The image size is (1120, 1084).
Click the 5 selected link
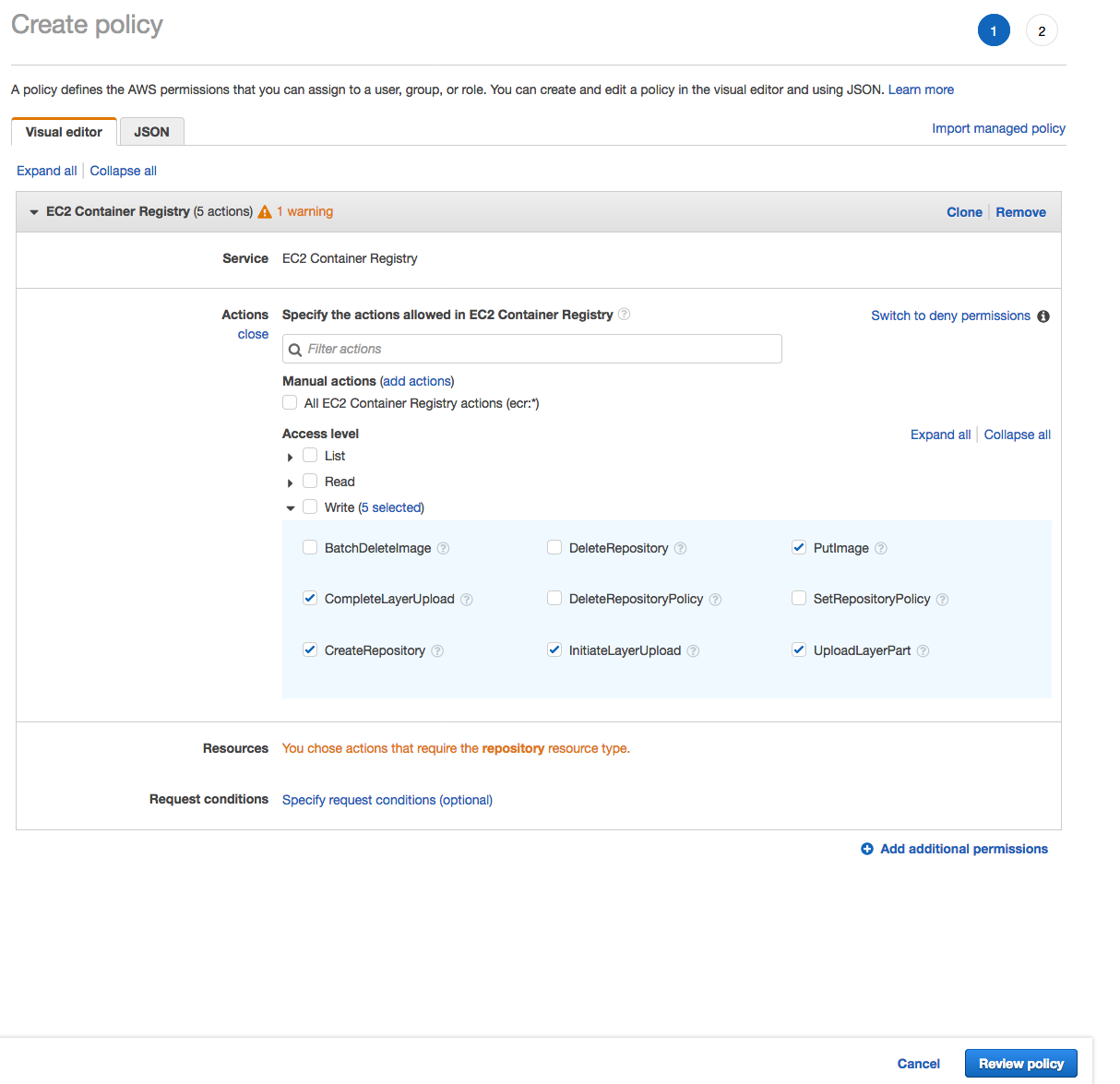pos(391,507)
